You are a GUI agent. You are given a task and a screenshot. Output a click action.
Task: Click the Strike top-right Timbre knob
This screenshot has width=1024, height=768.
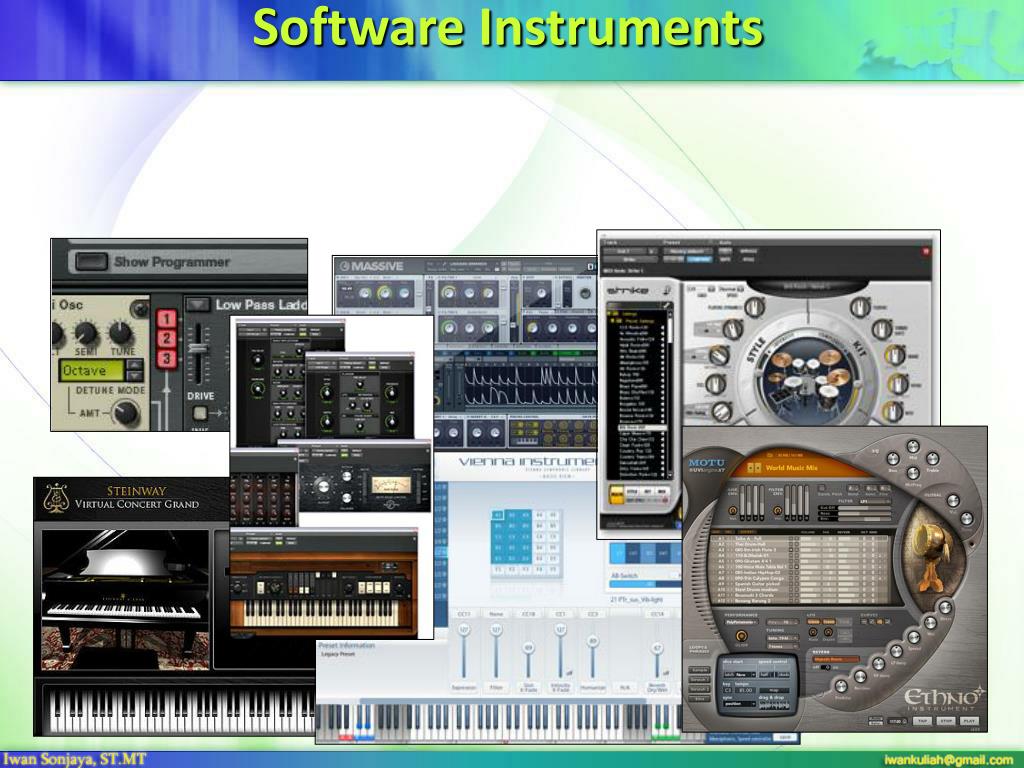[861, 306]
